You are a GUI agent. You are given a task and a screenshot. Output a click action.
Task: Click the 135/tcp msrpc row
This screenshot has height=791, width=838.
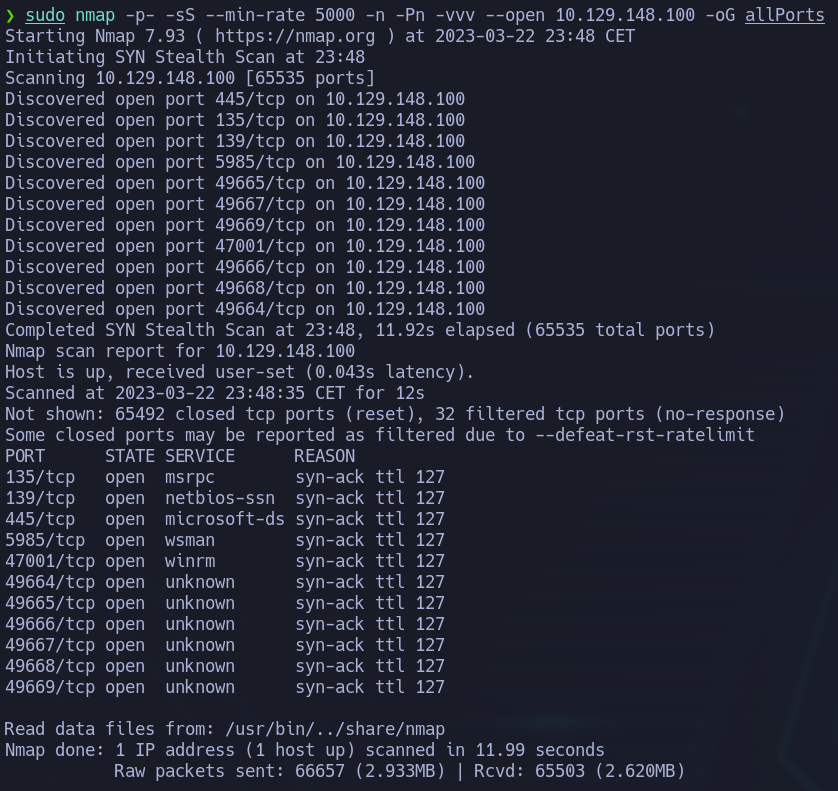click(224, 477)
